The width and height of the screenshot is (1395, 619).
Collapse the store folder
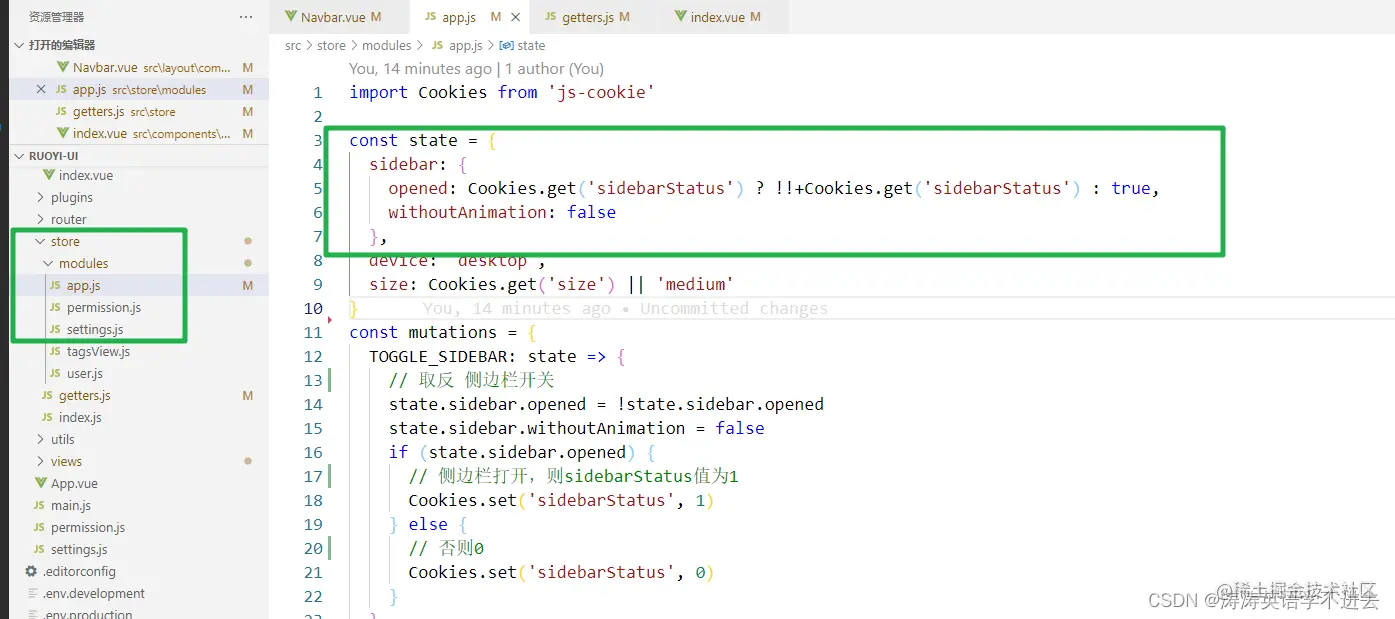(65, 241)
